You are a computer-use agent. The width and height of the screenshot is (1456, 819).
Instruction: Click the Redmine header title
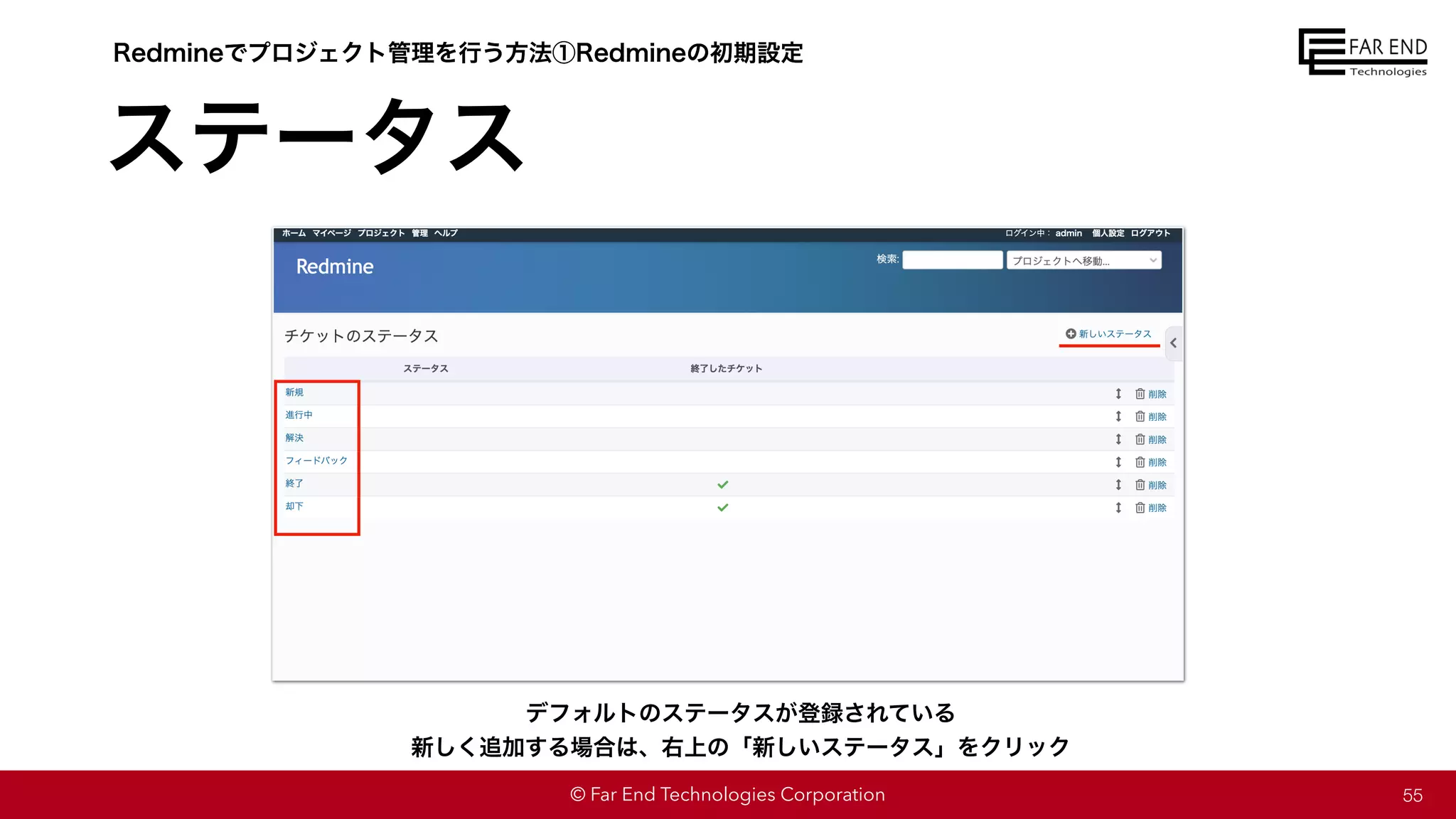point(335,267)
